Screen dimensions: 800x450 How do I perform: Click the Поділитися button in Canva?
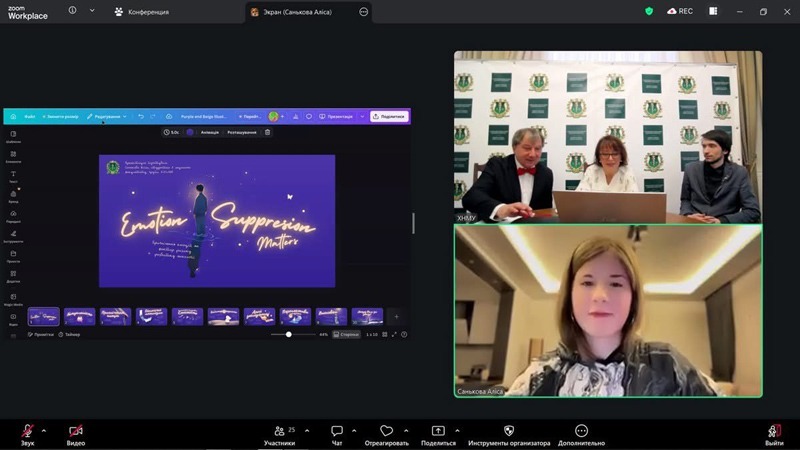click(x=389, y=116)
